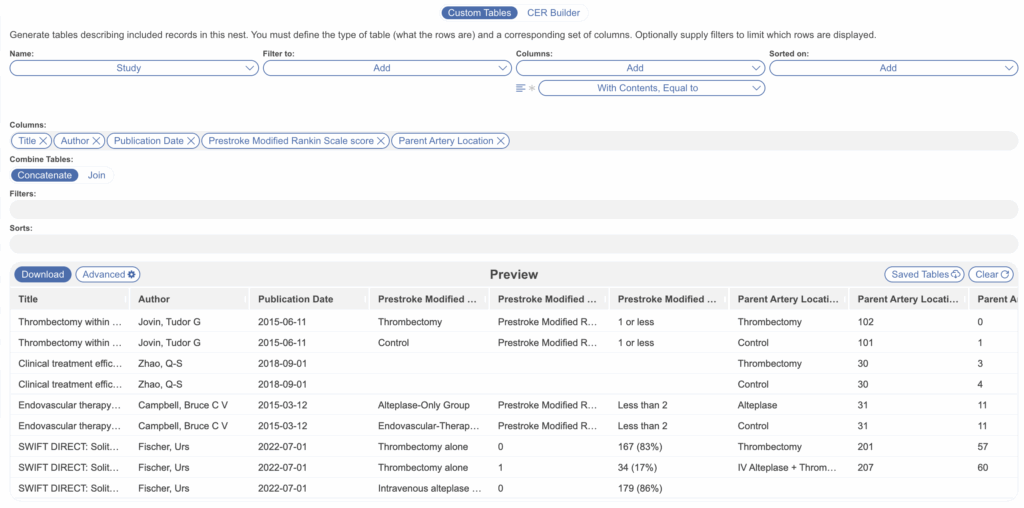Click the Download button
The image size is (1024, 508).
(x=42, y=274)
